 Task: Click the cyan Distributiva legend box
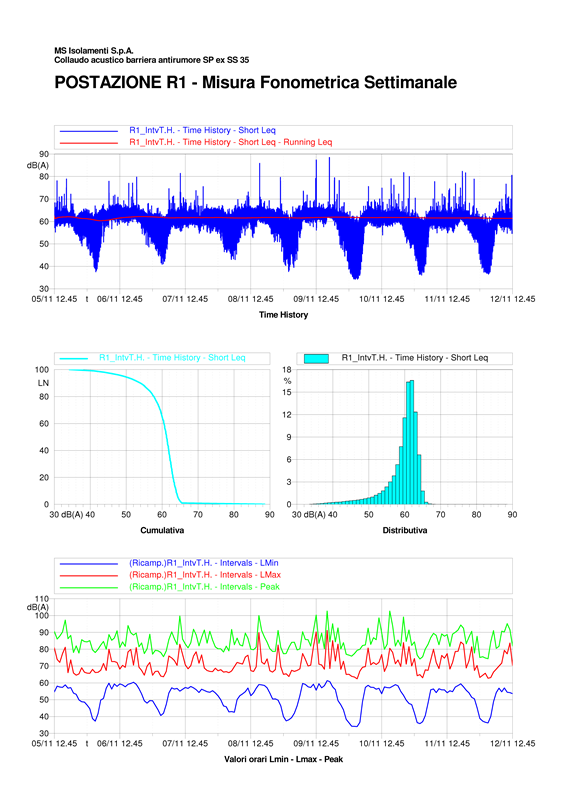(316, 358)
